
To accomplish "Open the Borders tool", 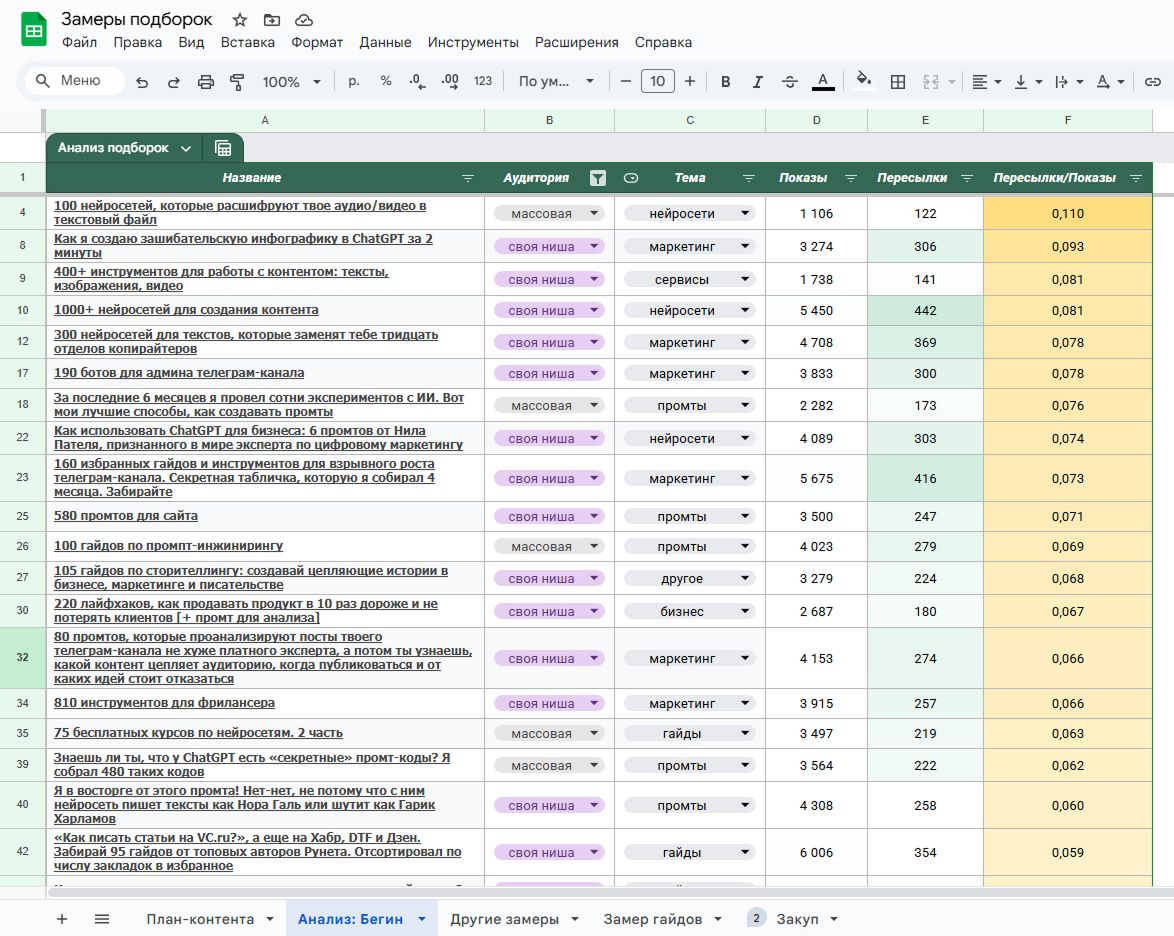I will [898, 82].
